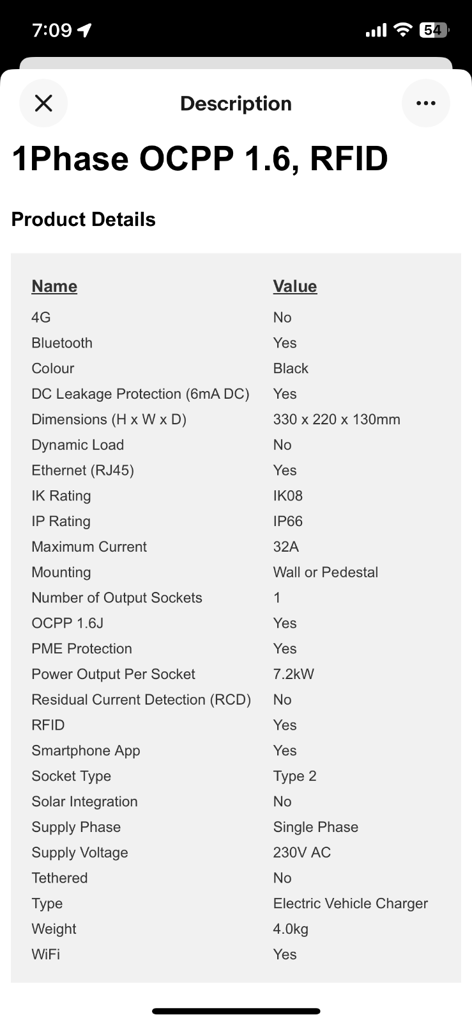The image size is (472, 1024).
Task: Tap the underlined Name column header
Action: [x=54, y=286]
